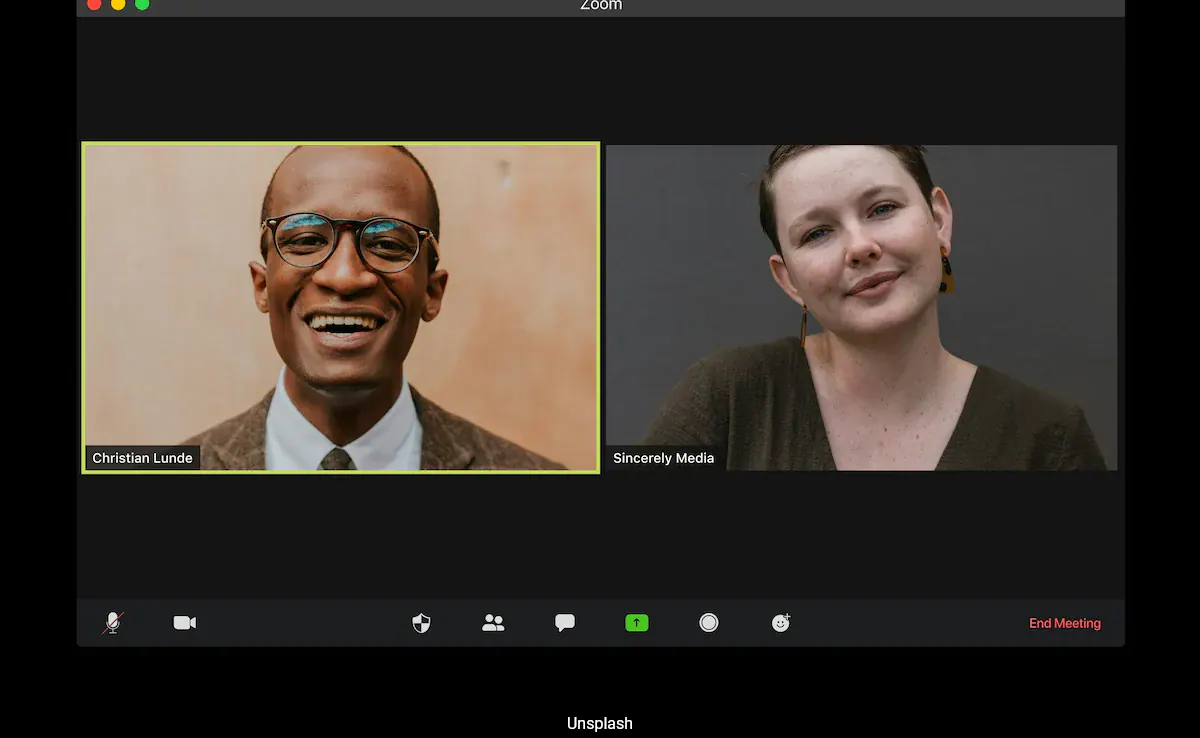Close the Zoom window with red button
This screenshot has width=1200, height=738.
tap(94, 4)
